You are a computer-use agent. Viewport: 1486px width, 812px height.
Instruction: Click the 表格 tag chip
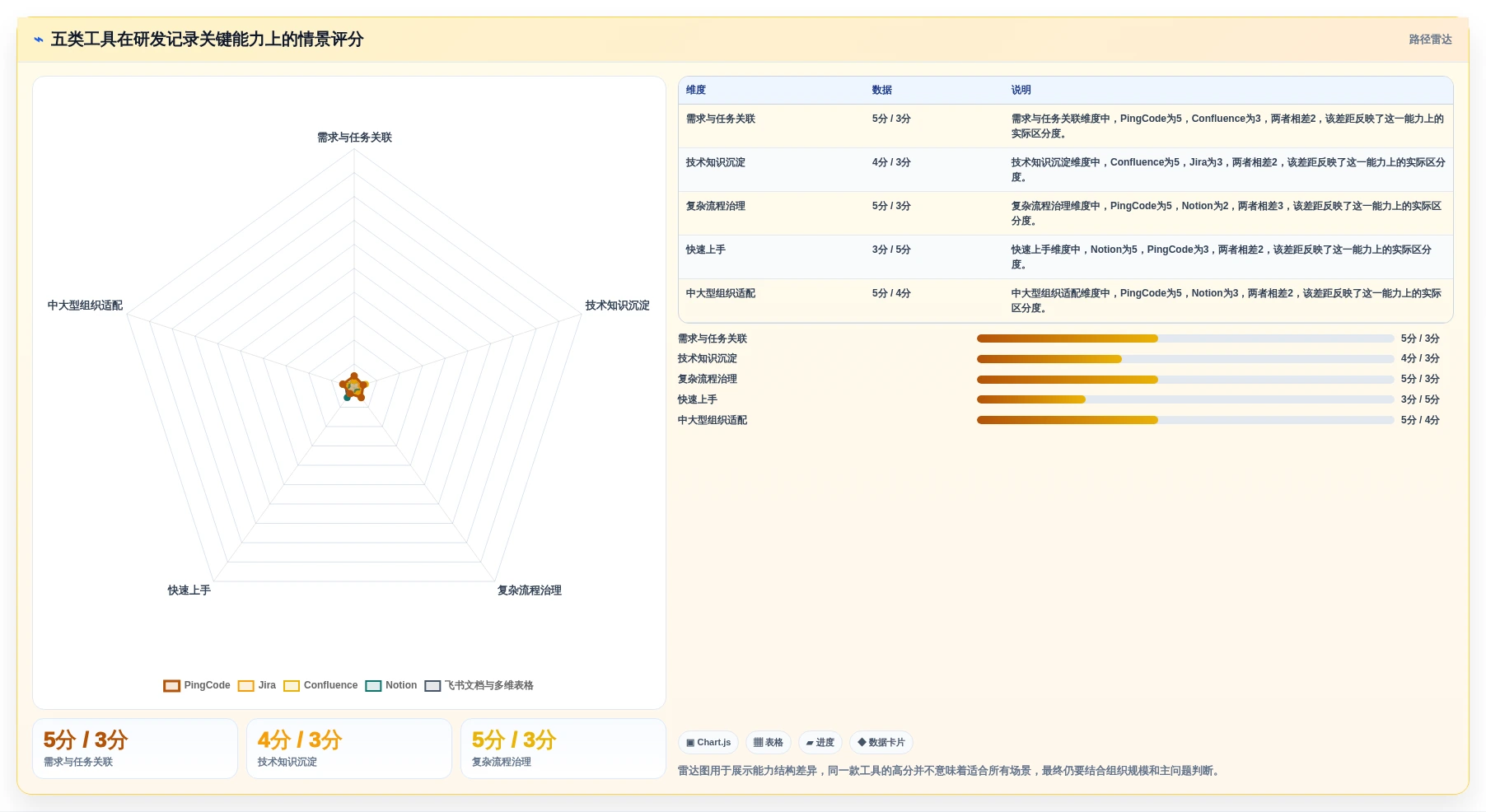point(769,743)
